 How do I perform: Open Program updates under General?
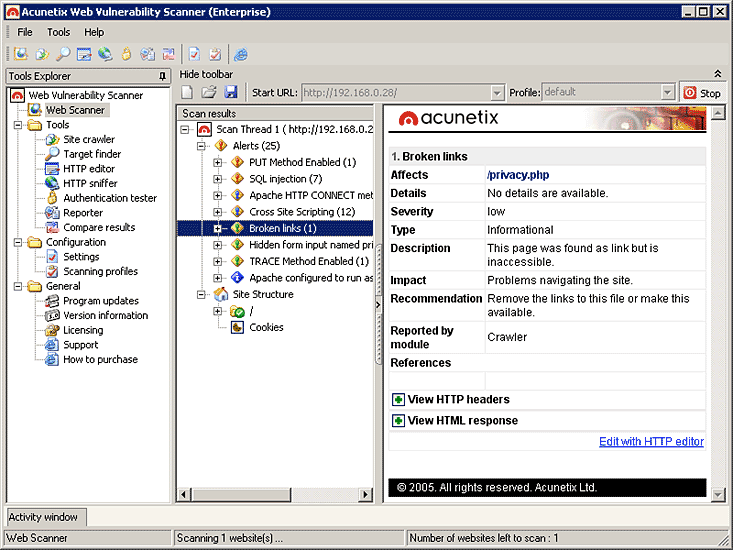(x=101, y=300)
